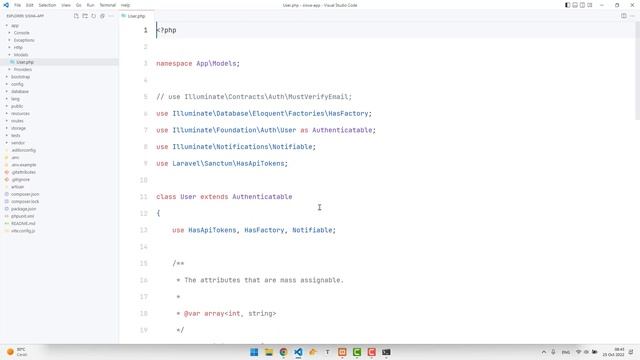
Task: Toggle the bottom panel layout icon
Action: [x=575, y=5]
